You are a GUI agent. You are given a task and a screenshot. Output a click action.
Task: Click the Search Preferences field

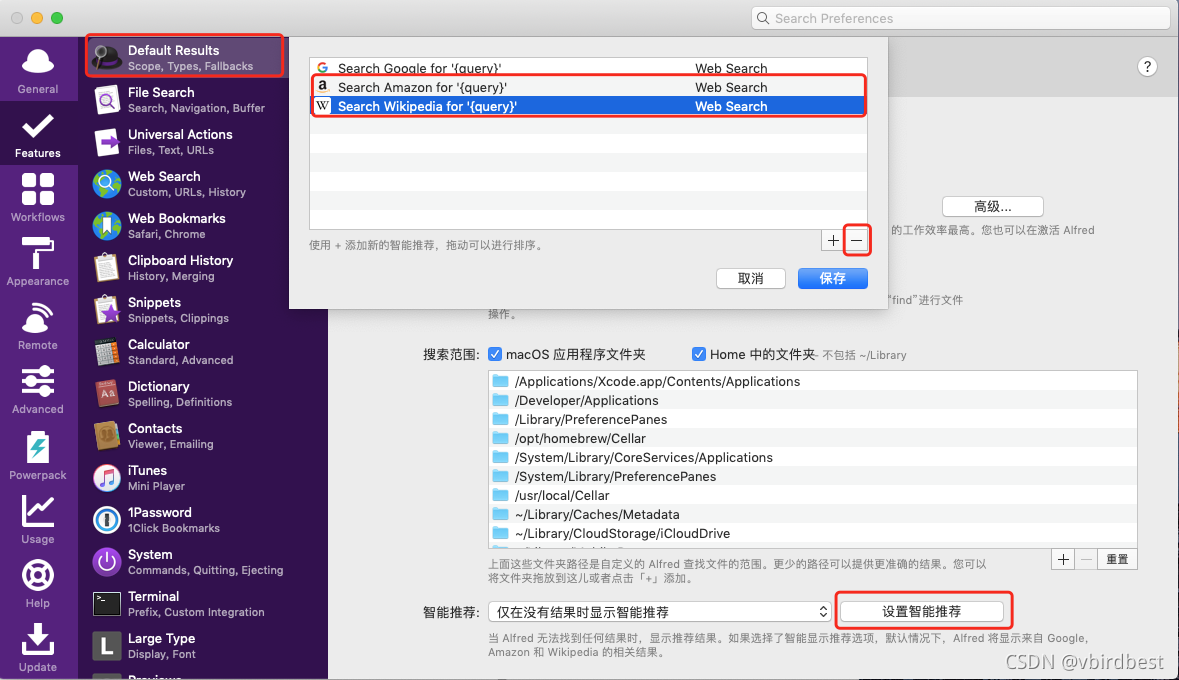pos(960,18)
